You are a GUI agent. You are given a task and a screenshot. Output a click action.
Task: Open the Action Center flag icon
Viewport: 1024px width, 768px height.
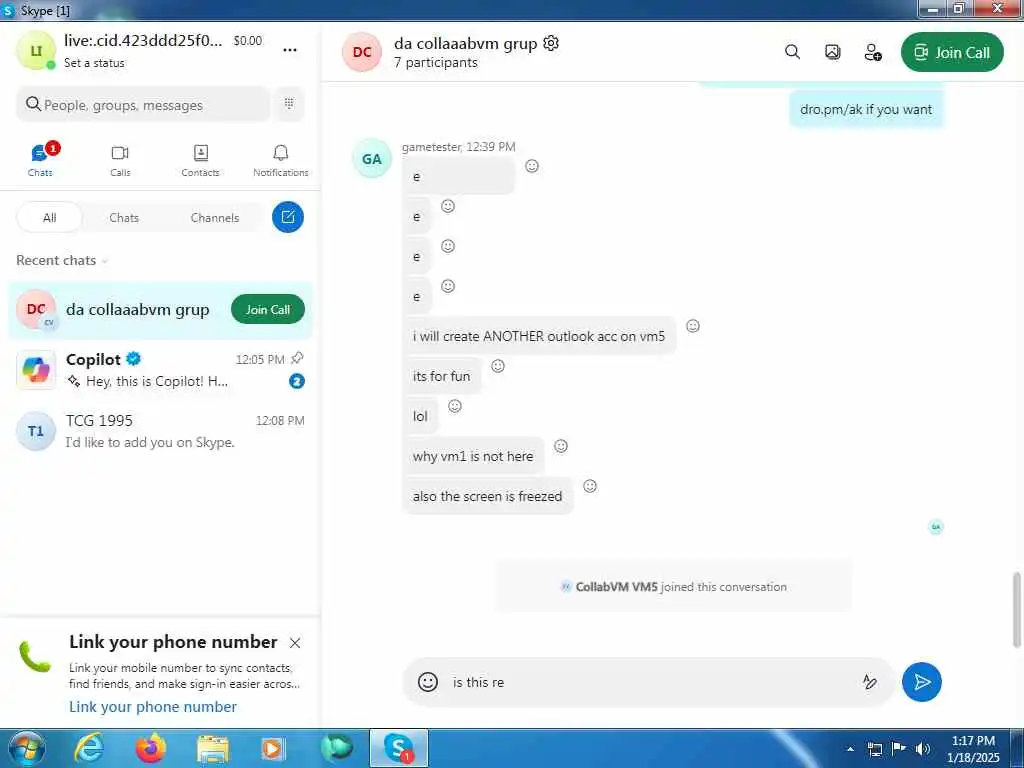pos(899,748)
